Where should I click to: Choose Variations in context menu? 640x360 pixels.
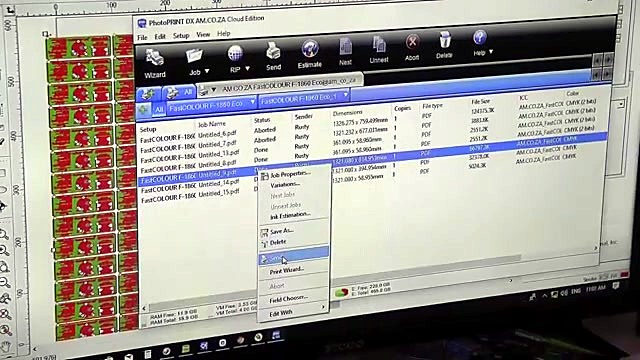(x=285, y=184)
